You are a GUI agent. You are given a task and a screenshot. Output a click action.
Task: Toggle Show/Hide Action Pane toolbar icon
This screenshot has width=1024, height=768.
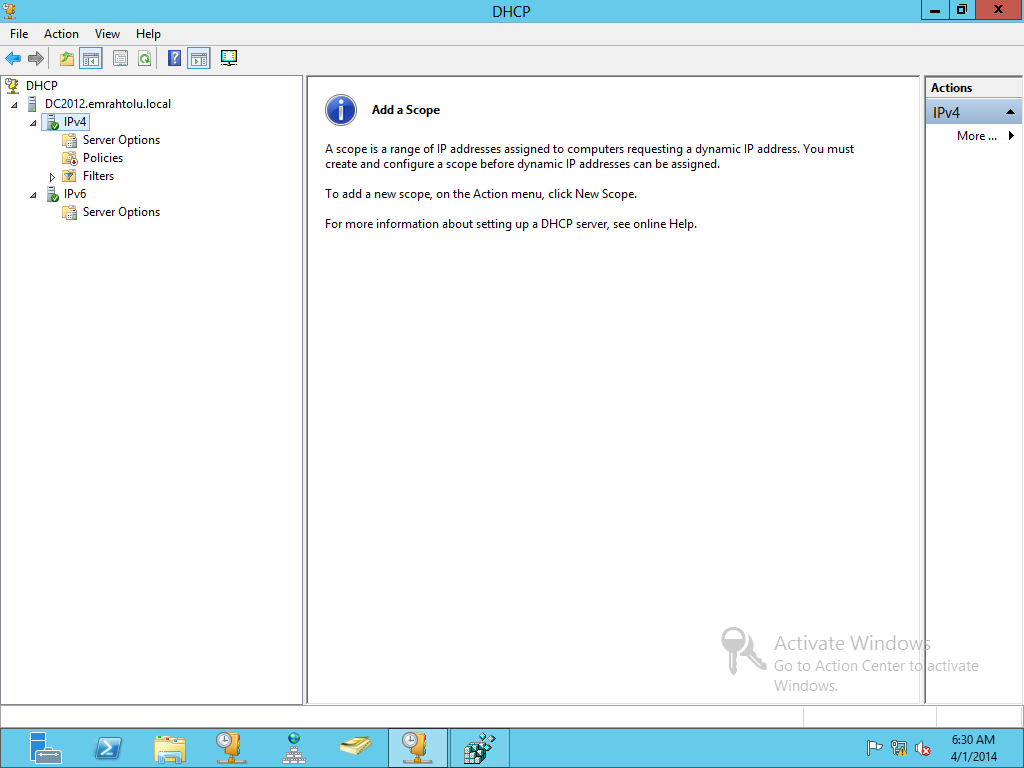pos(199,59)
